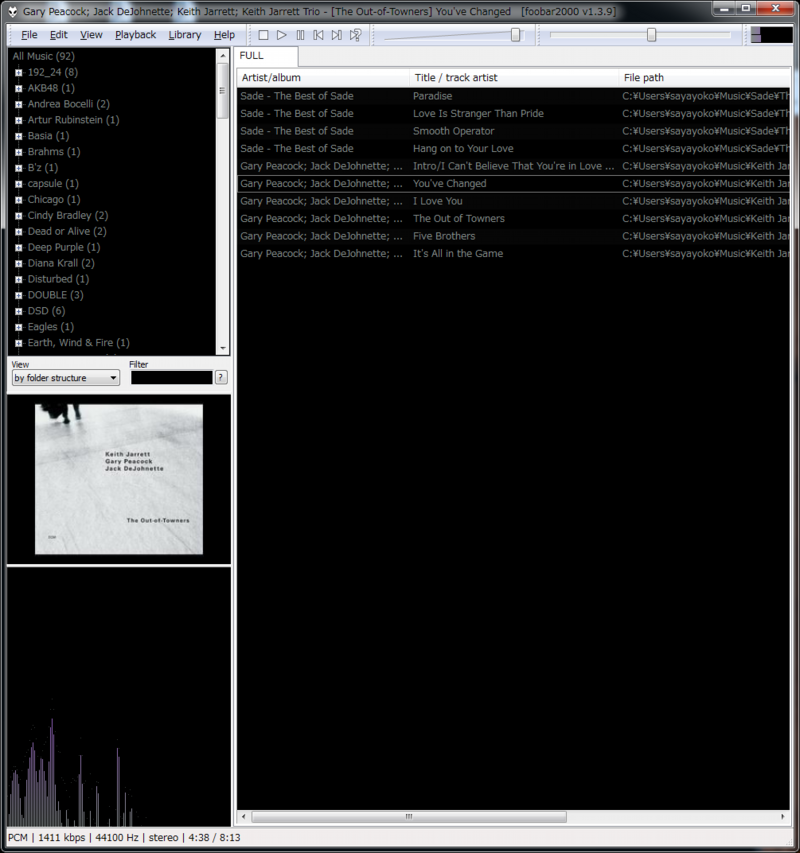This screenshot has width=800, height=853.
Task: Select the I Love You track
Action: point(513,201)
